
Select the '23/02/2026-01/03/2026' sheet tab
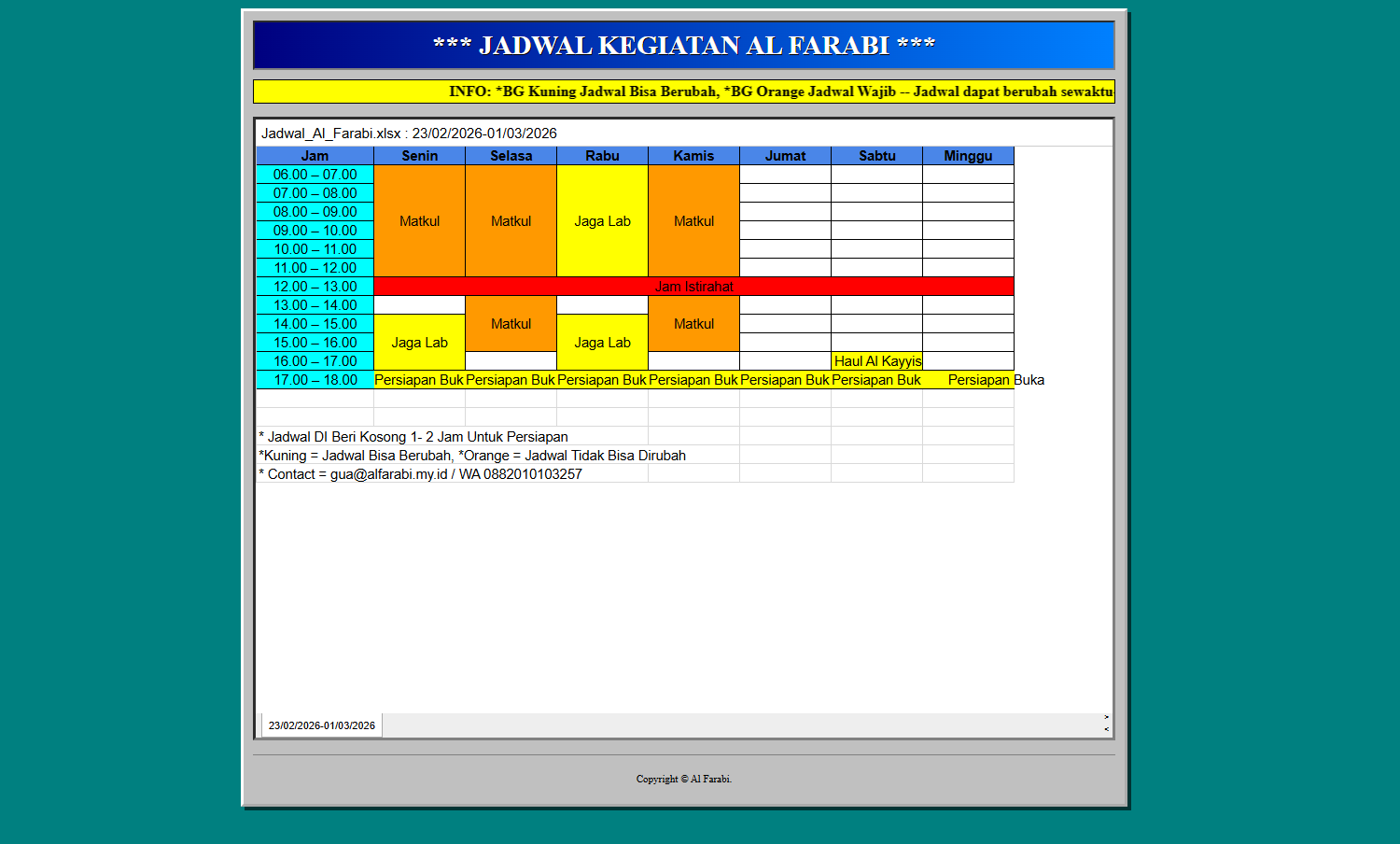click(319, 724)
